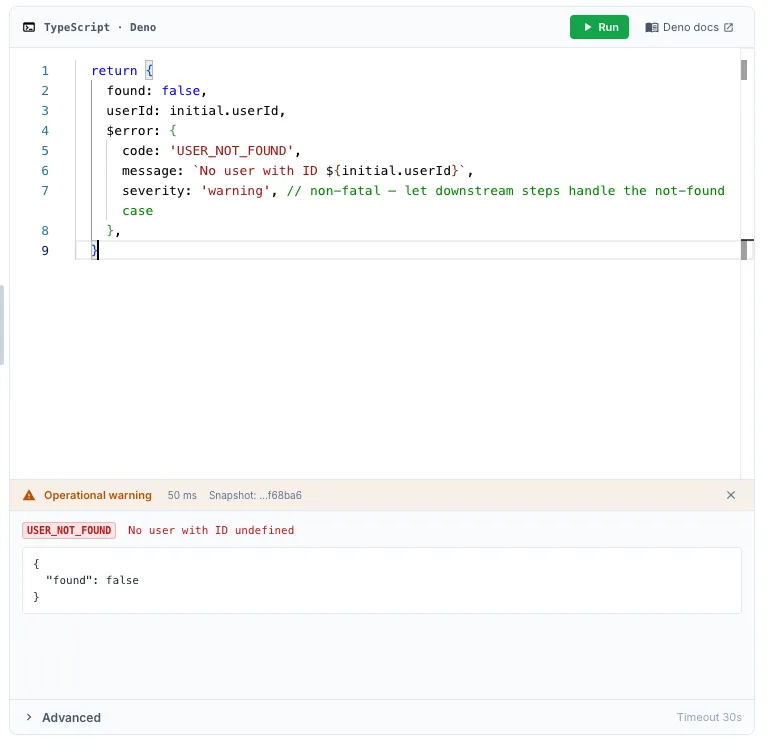This screenshot has height=754, width=767.
Task: Click inside the JSON output result box
Action: point(381,580)
